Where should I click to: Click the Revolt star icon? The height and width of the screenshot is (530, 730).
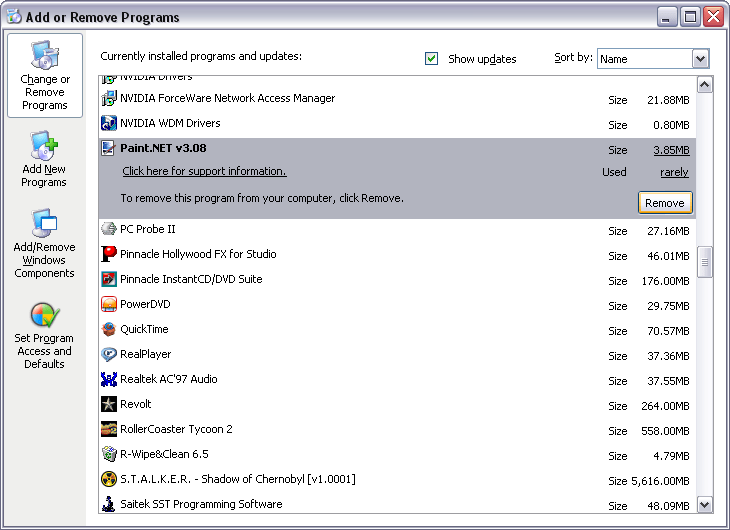tap(108, 404)
